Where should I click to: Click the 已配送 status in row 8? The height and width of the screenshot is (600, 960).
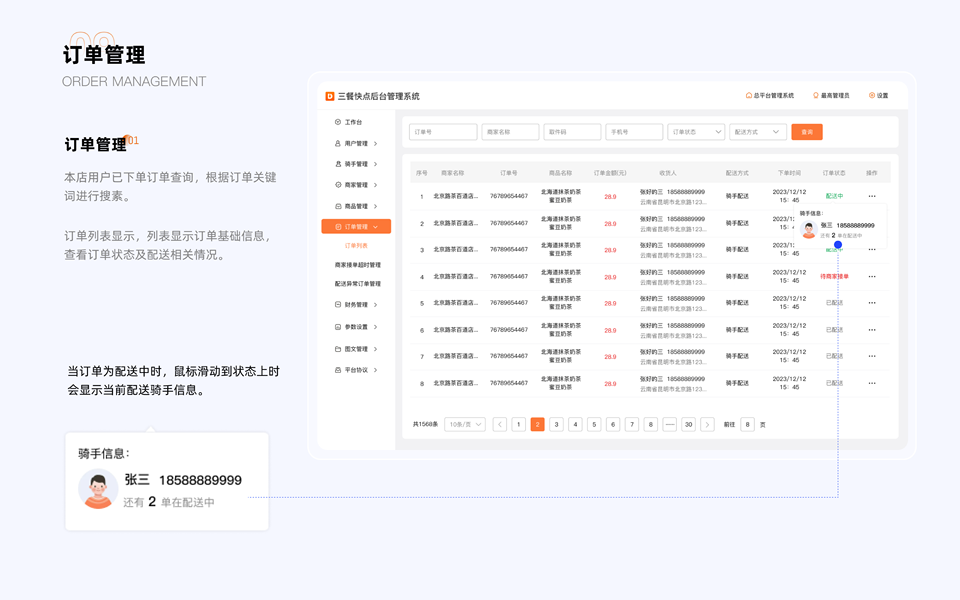(x=834, y=383)
